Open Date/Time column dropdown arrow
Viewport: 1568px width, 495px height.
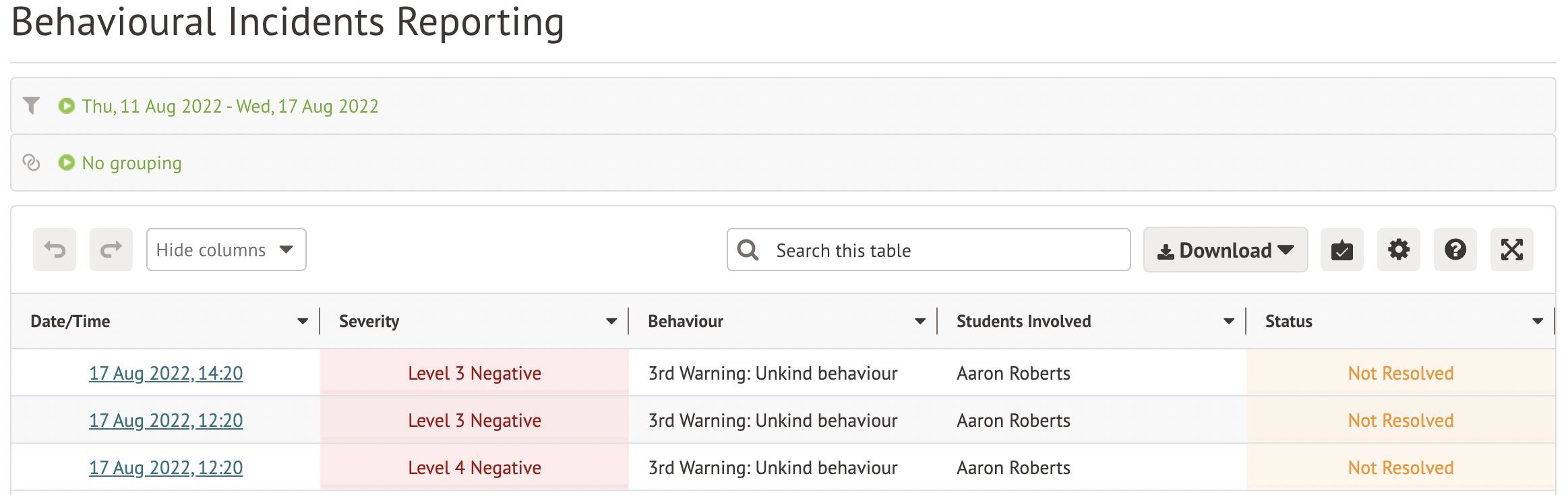(303, 322)
